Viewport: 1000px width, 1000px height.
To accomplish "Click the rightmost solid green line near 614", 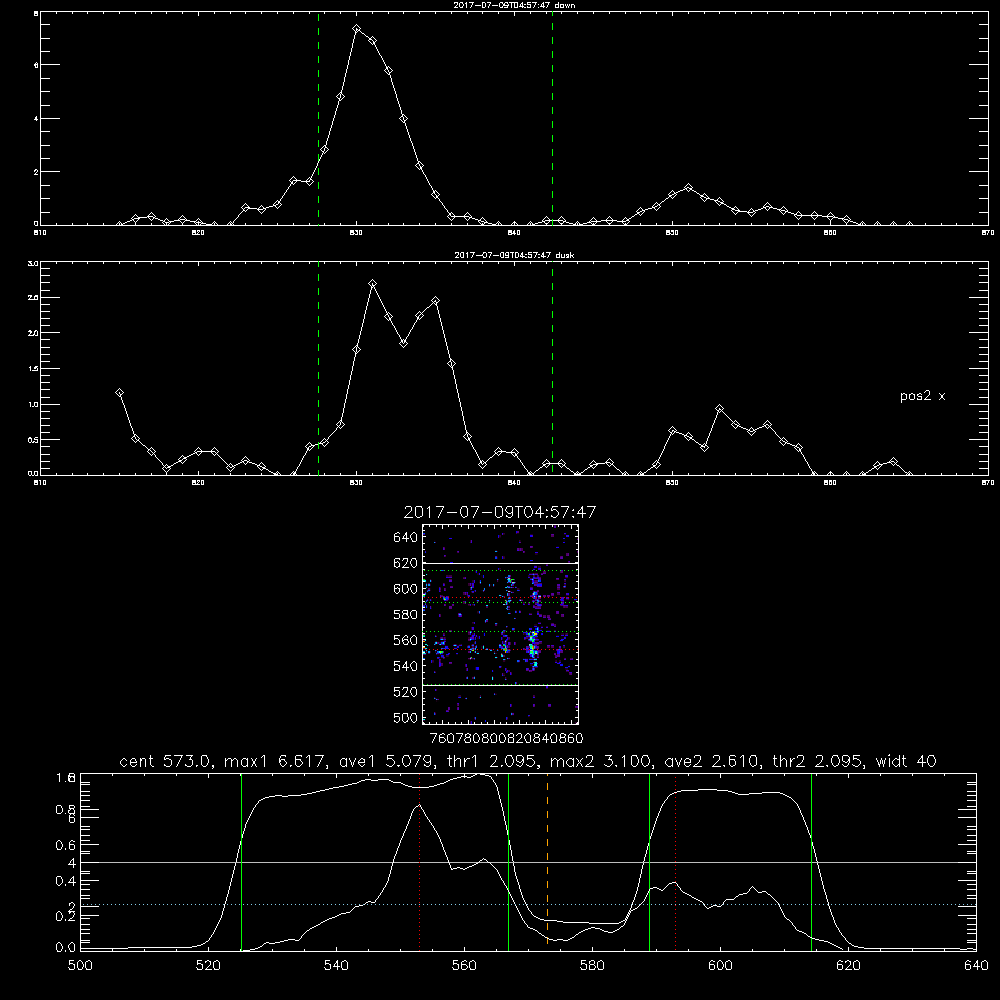I will tap(811, 862).
